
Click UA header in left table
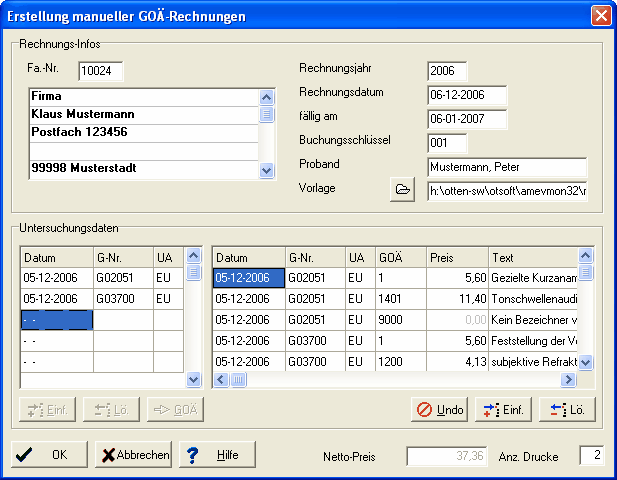[168, 258]
